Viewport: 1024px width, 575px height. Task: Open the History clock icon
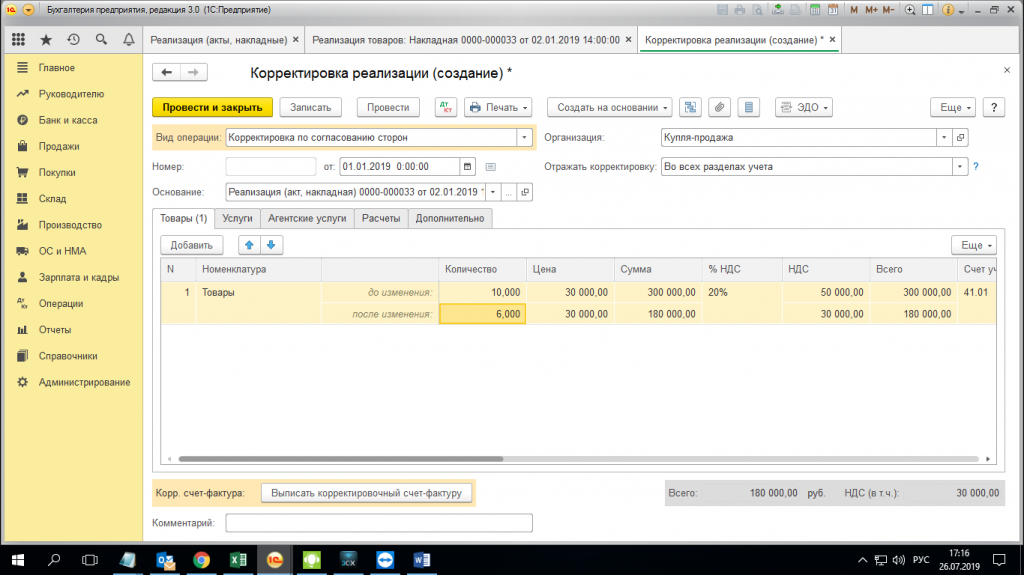point(73,40)
